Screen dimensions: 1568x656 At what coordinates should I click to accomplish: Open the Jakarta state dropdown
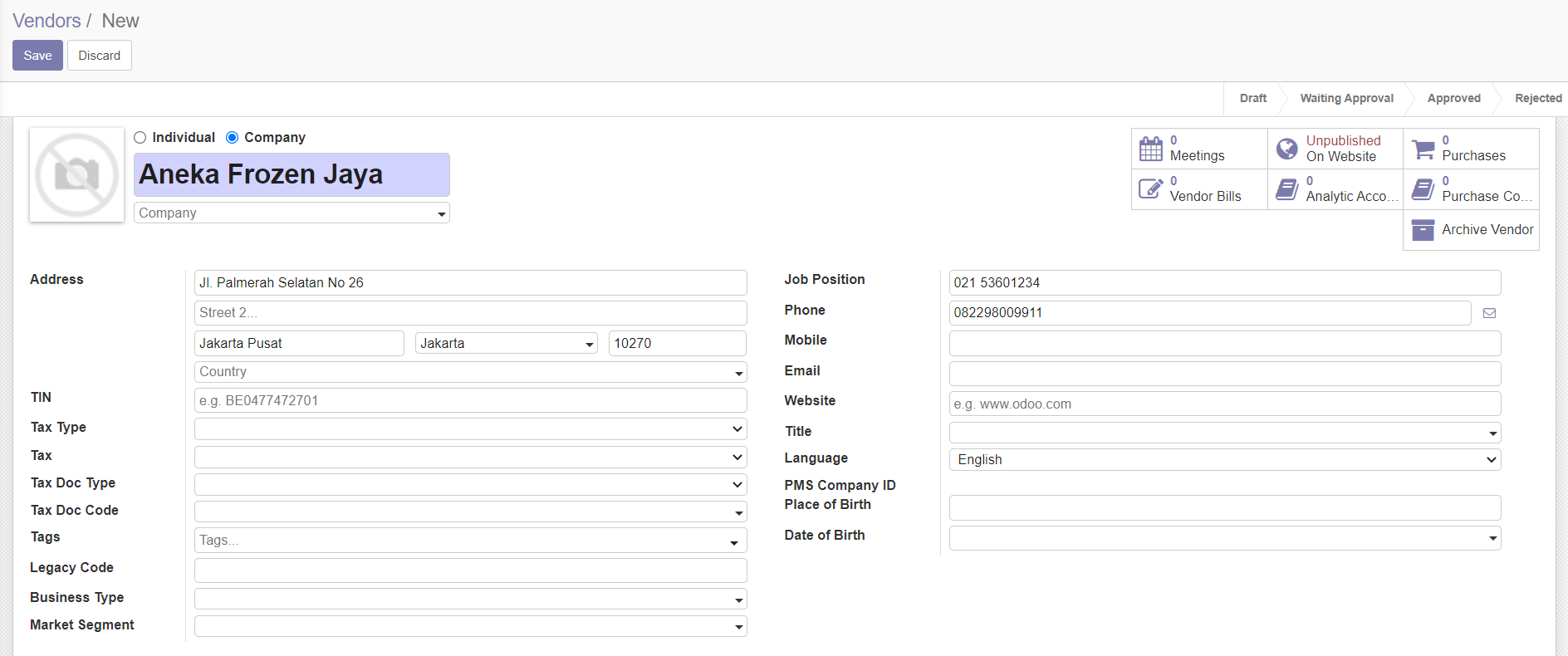(x=506, y=343)
